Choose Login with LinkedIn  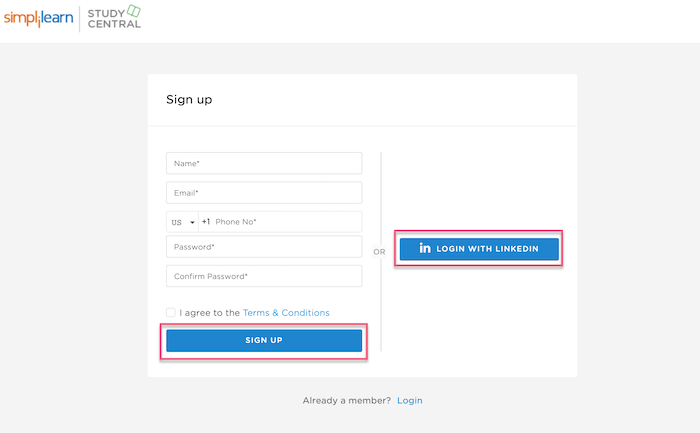coord(479,249)
